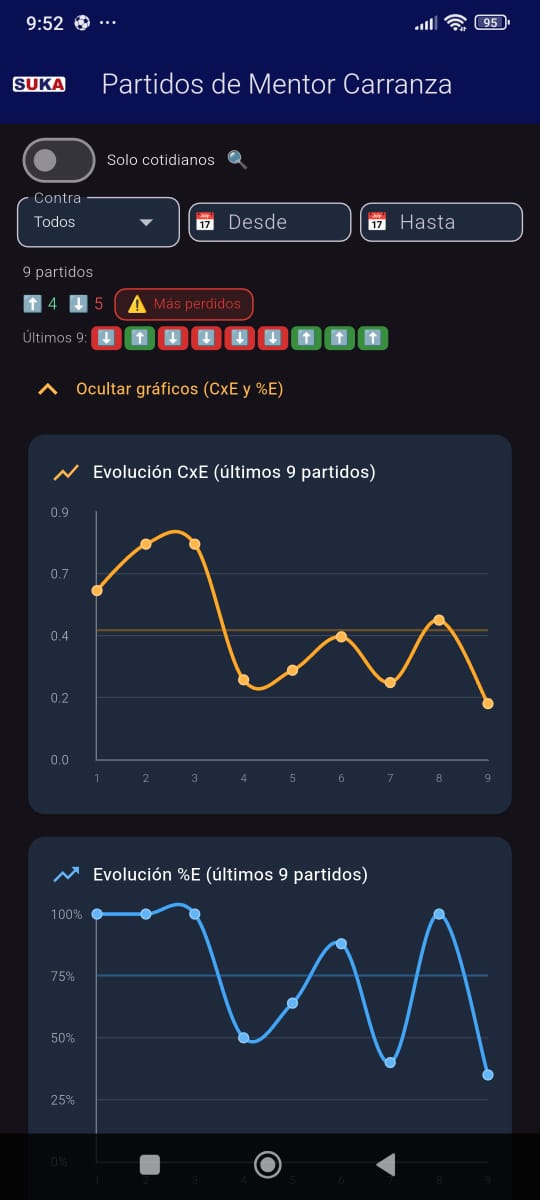This screenshot has width=540, height=1200.
Task: Tap the SUKA logo
Action: pos(39,85)
